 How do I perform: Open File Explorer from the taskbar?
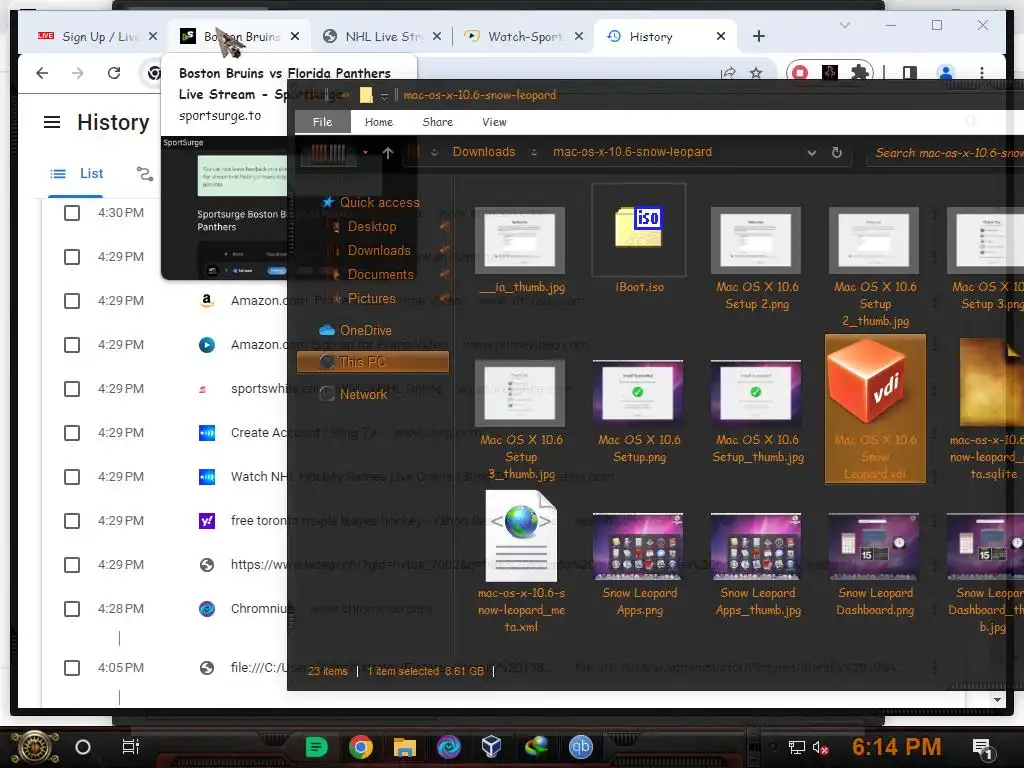click(x=404, y=746)
